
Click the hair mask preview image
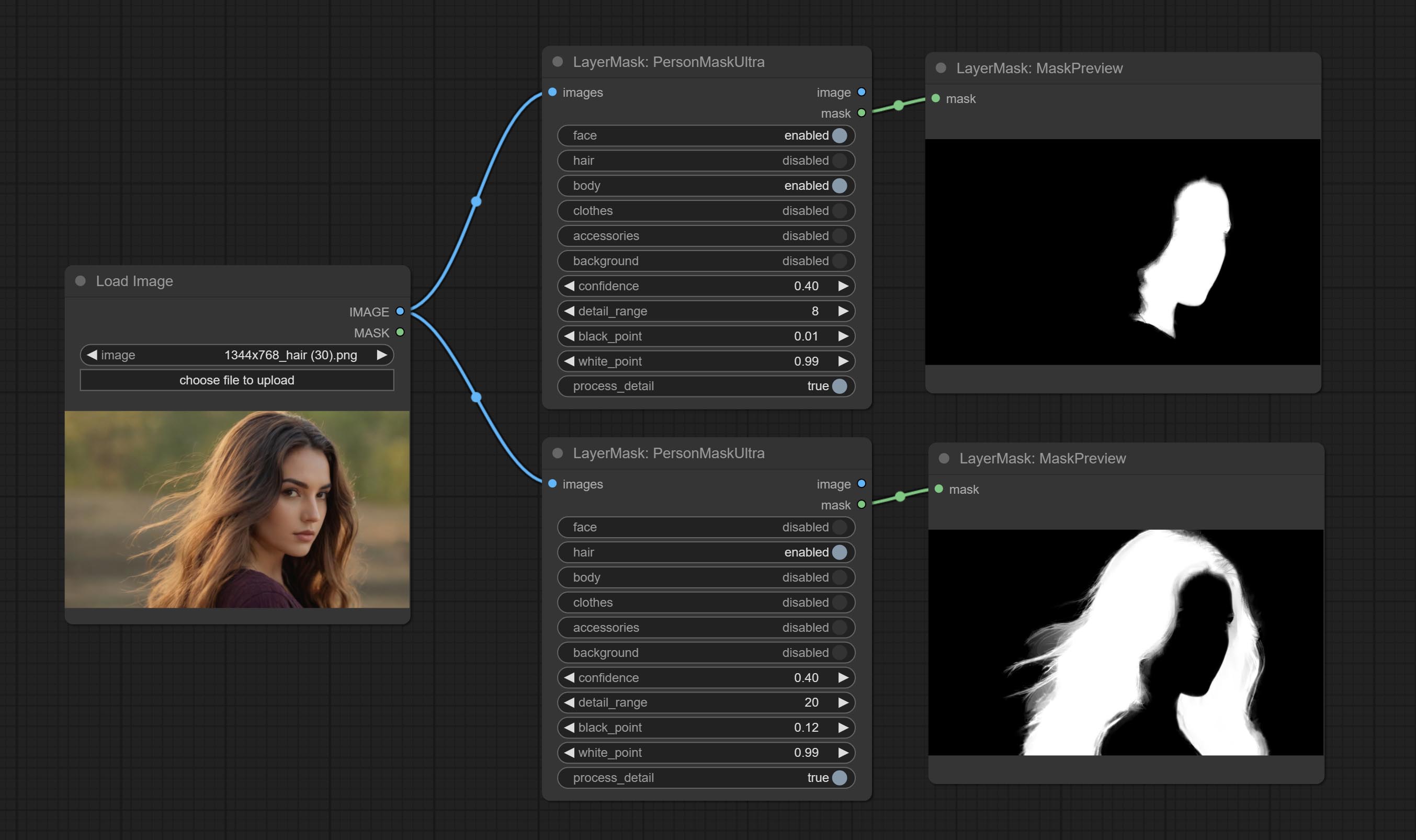click(x=1125, y=642)
